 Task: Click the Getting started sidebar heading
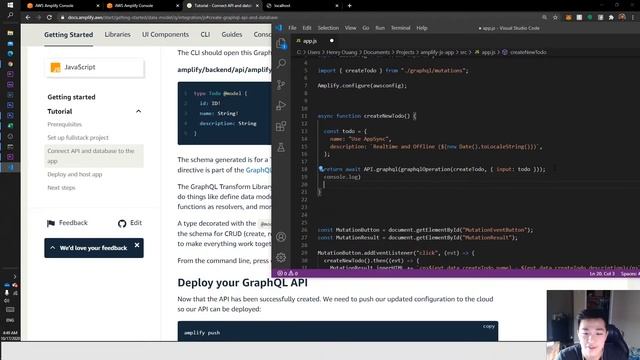(x=71, y=97)
